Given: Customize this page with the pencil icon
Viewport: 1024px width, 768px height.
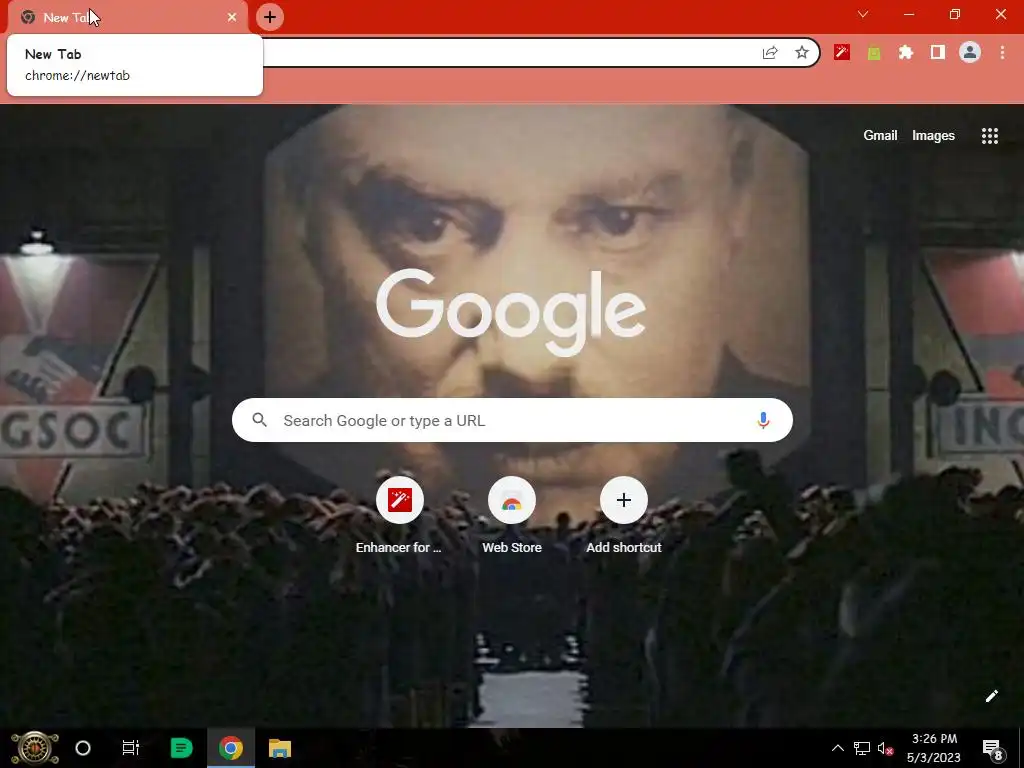Looking at the screenshot, I should (x=991, y=696).
